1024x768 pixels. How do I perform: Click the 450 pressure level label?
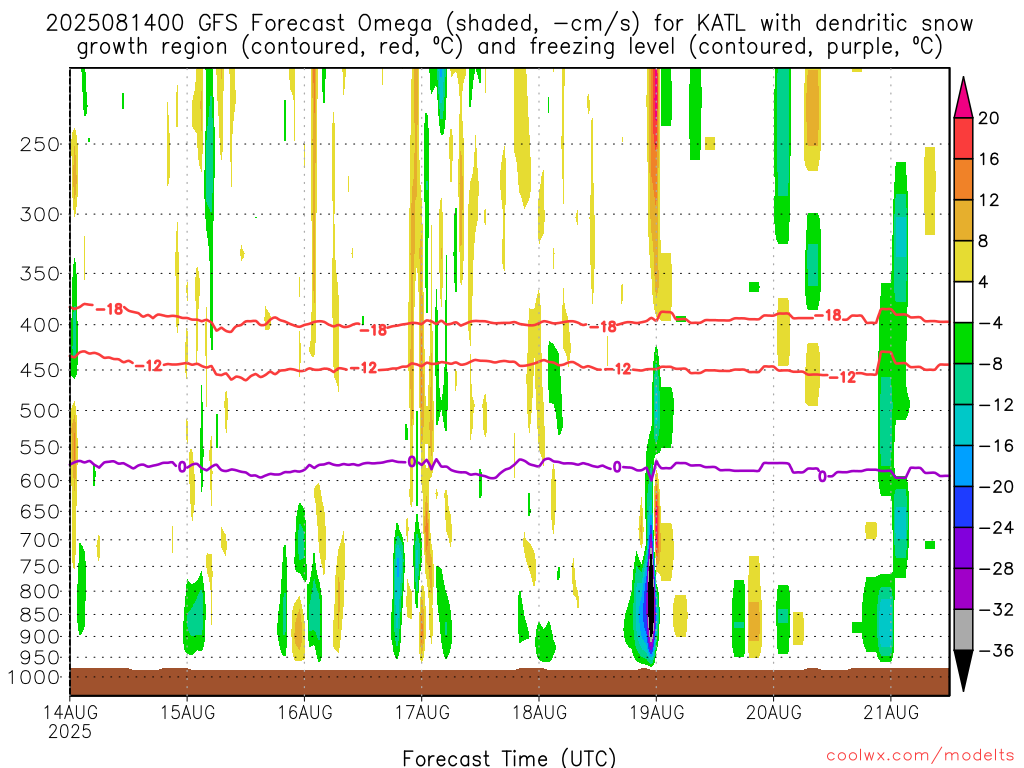(40, 370)
